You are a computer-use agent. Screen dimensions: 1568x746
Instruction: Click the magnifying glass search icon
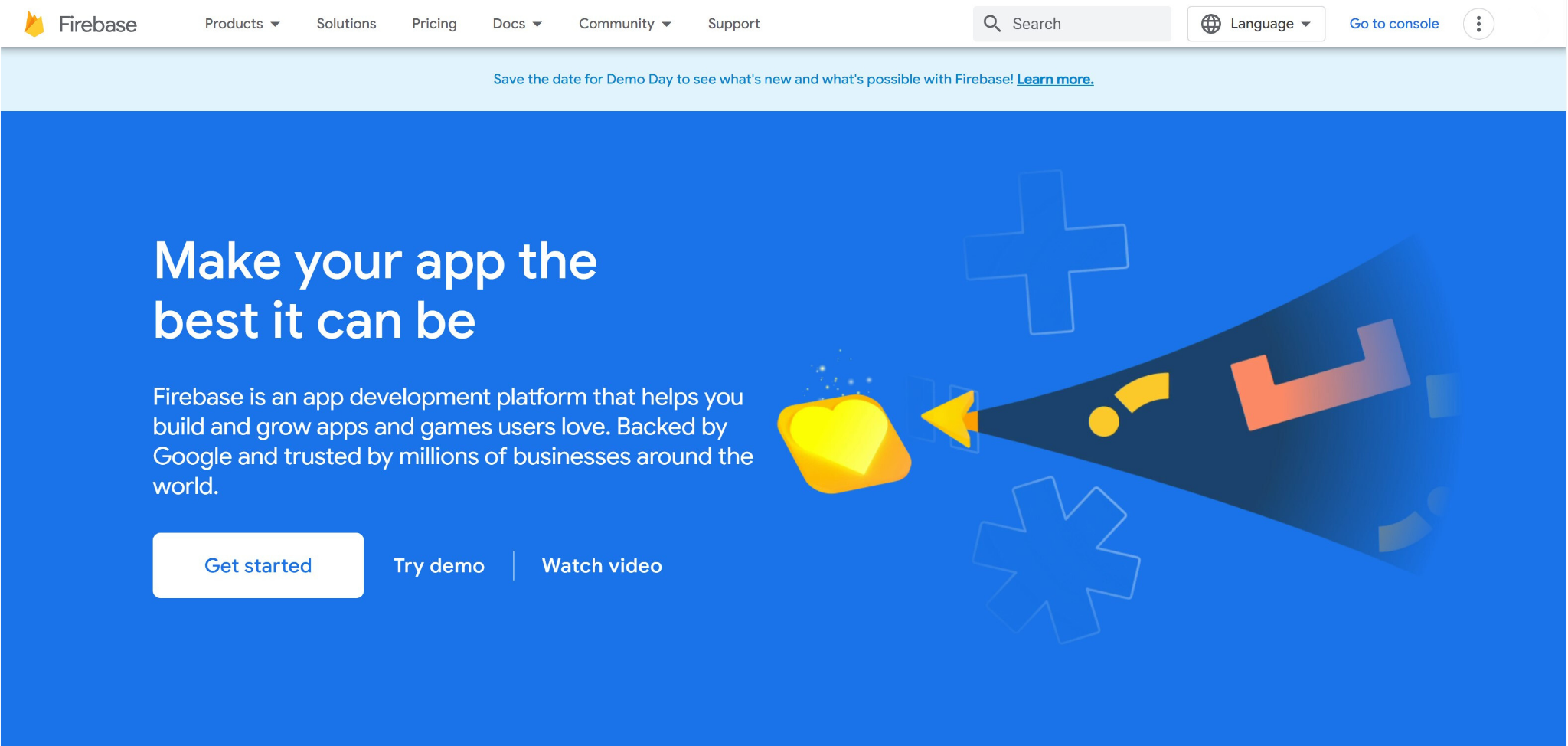click(x=991, y=24)
